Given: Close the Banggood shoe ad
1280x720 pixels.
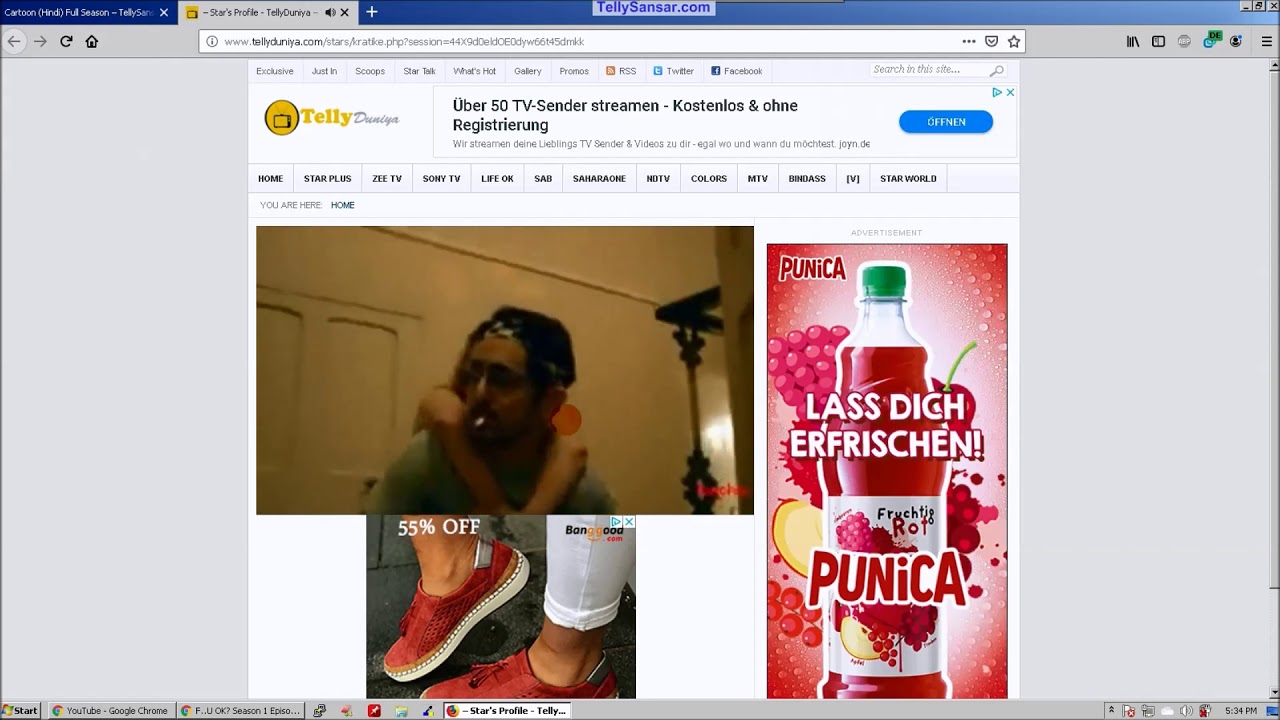Looking at the screenshot, I should [x=629, y=522].
